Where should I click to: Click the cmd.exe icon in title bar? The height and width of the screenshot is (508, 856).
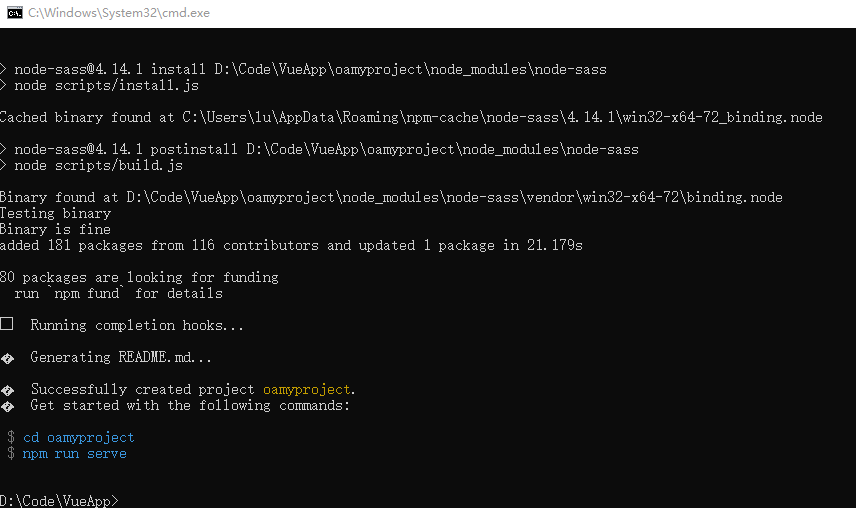click(x=15, y=13)
